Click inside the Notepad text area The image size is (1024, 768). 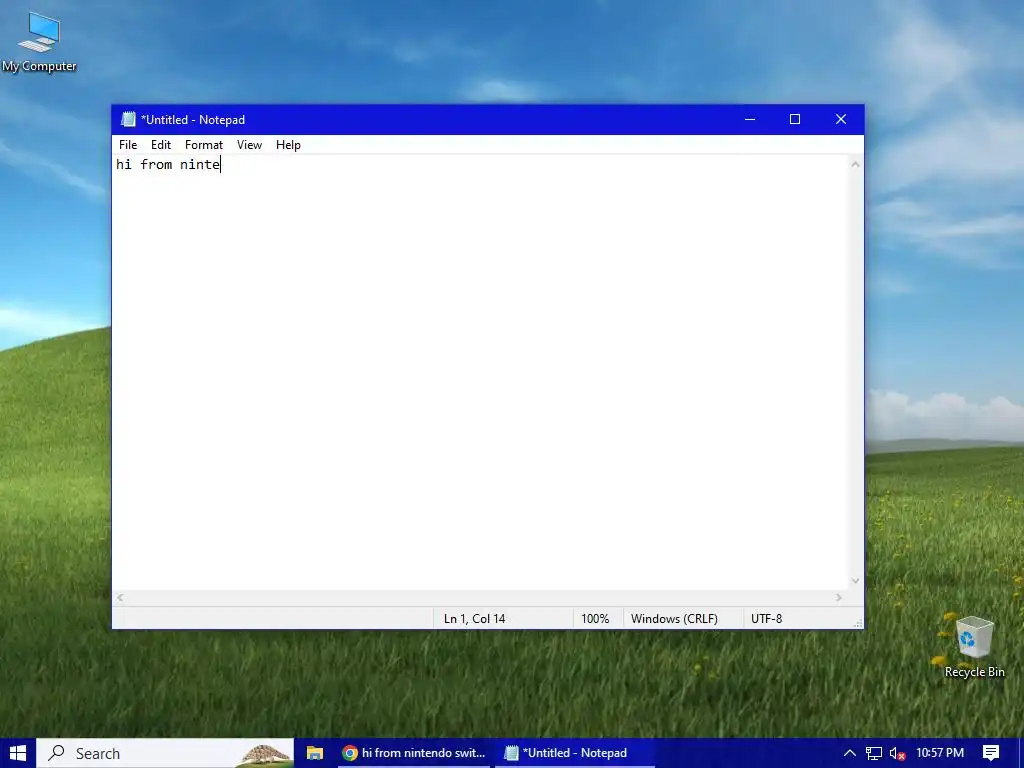(480, 372)
